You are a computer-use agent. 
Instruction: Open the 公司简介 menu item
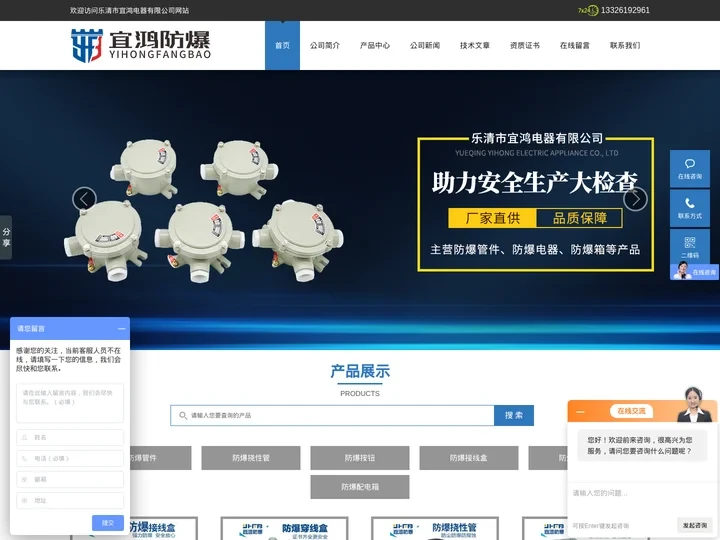[325, 45]
